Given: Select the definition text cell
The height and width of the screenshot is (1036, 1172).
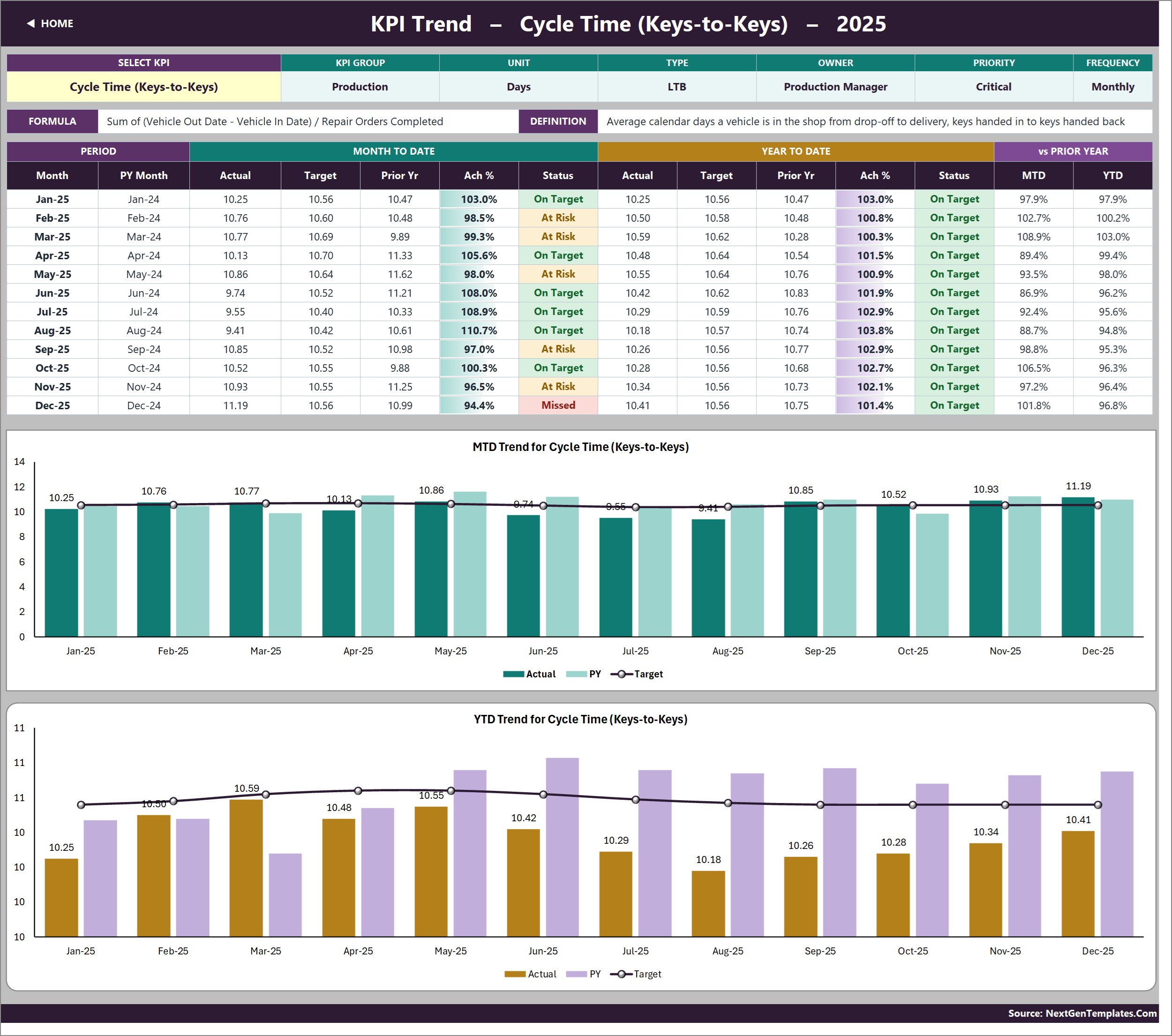Looking at the screenshot, I should 875,121.
